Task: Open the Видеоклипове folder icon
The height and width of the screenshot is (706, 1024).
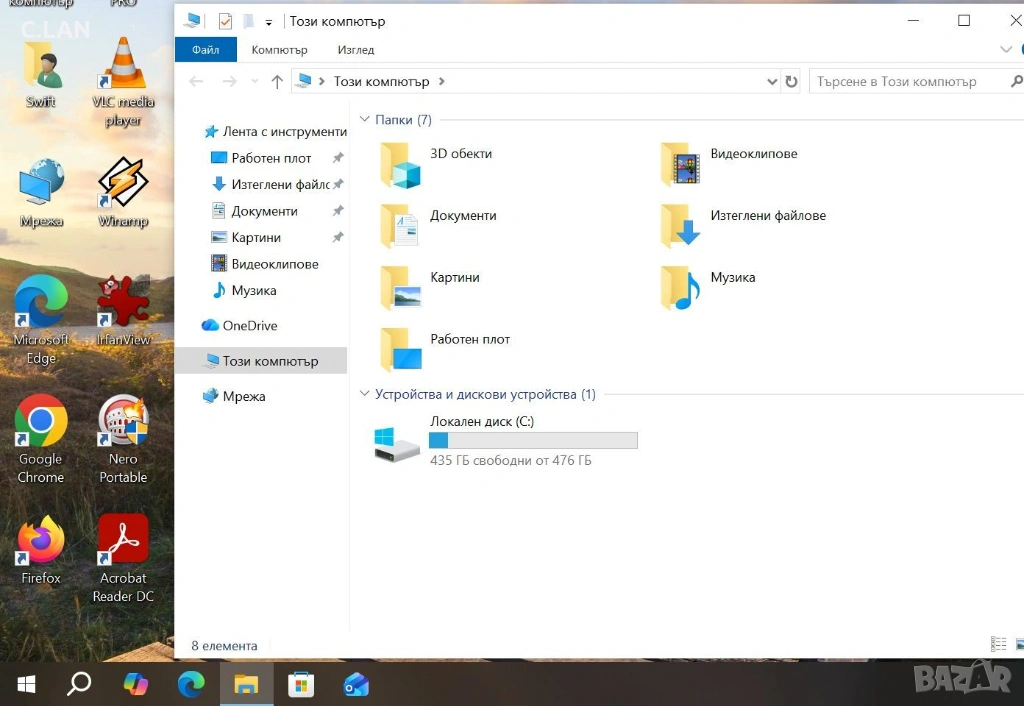Action: point(681,164)
